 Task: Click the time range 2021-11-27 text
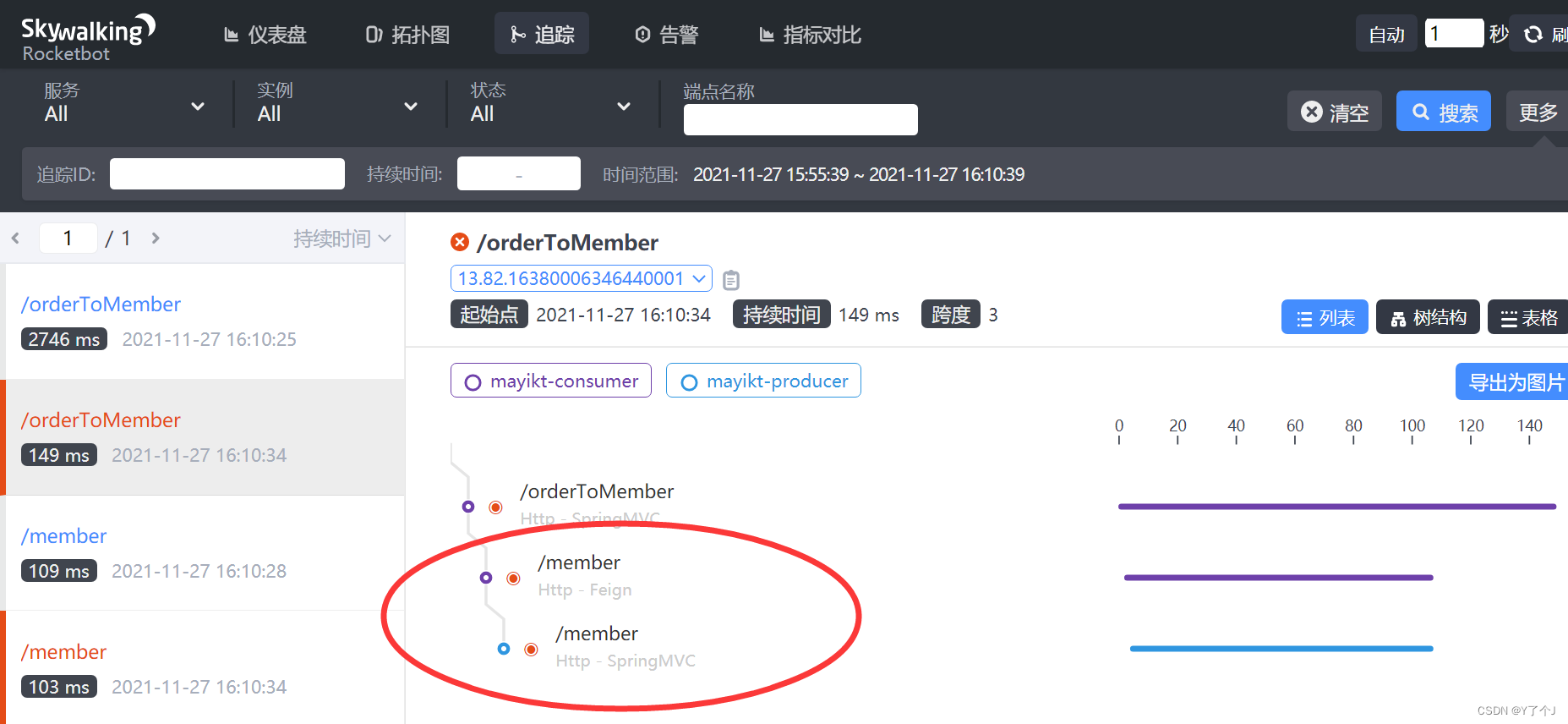859,174
